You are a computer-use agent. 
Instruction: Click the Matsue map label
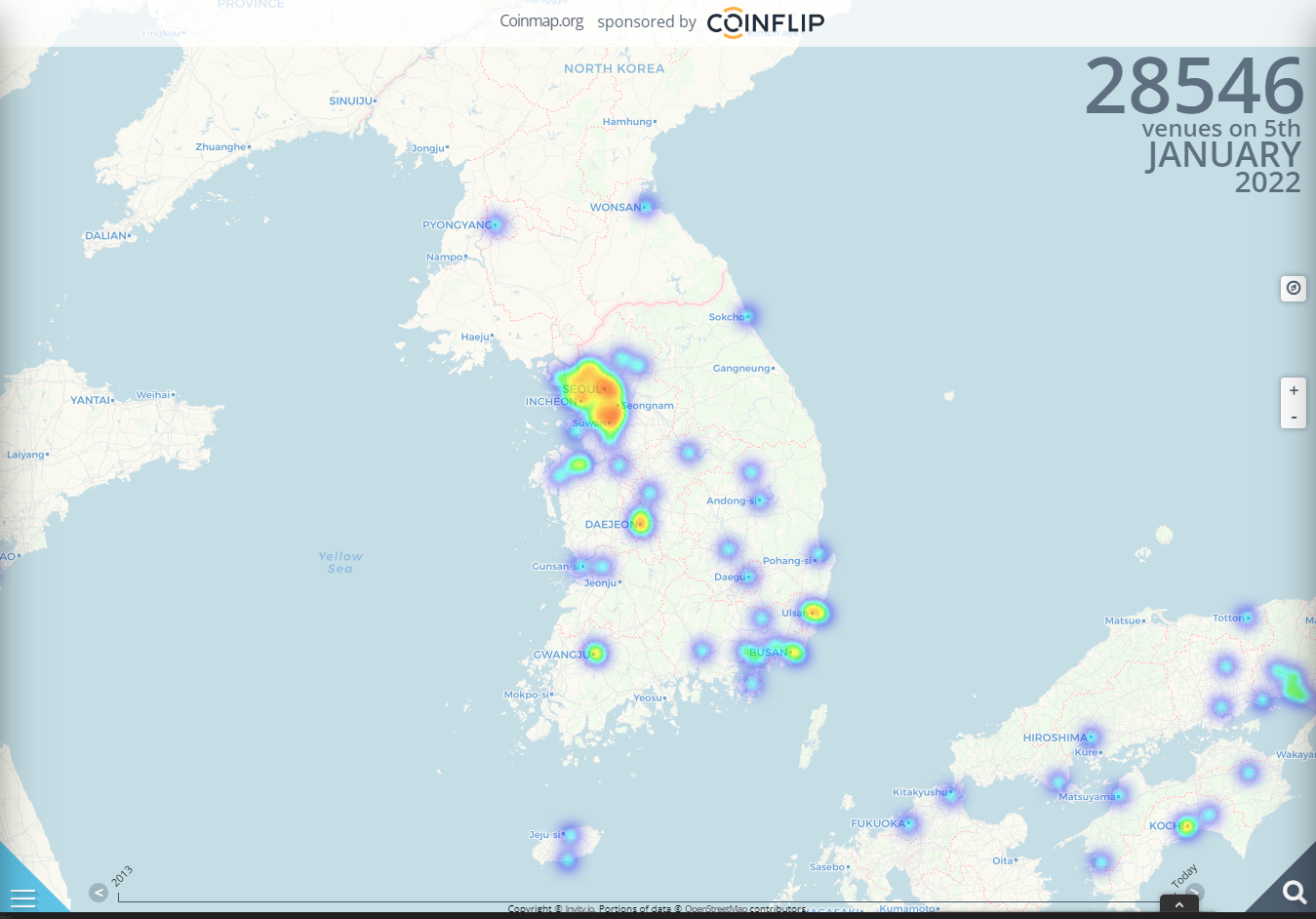(x=1122, y=620)
